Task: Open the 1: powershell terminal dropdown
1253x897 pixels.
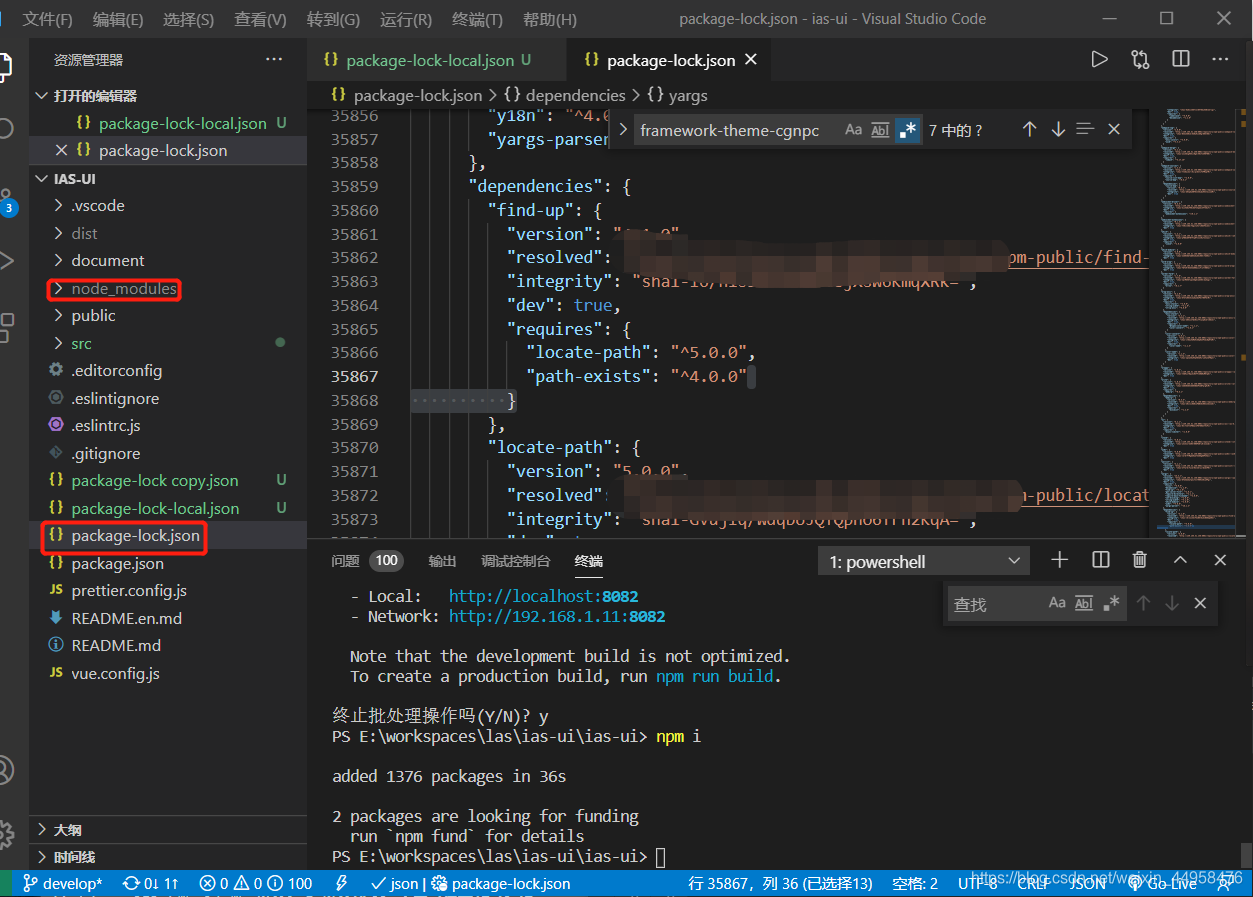Action: [923, 561]
